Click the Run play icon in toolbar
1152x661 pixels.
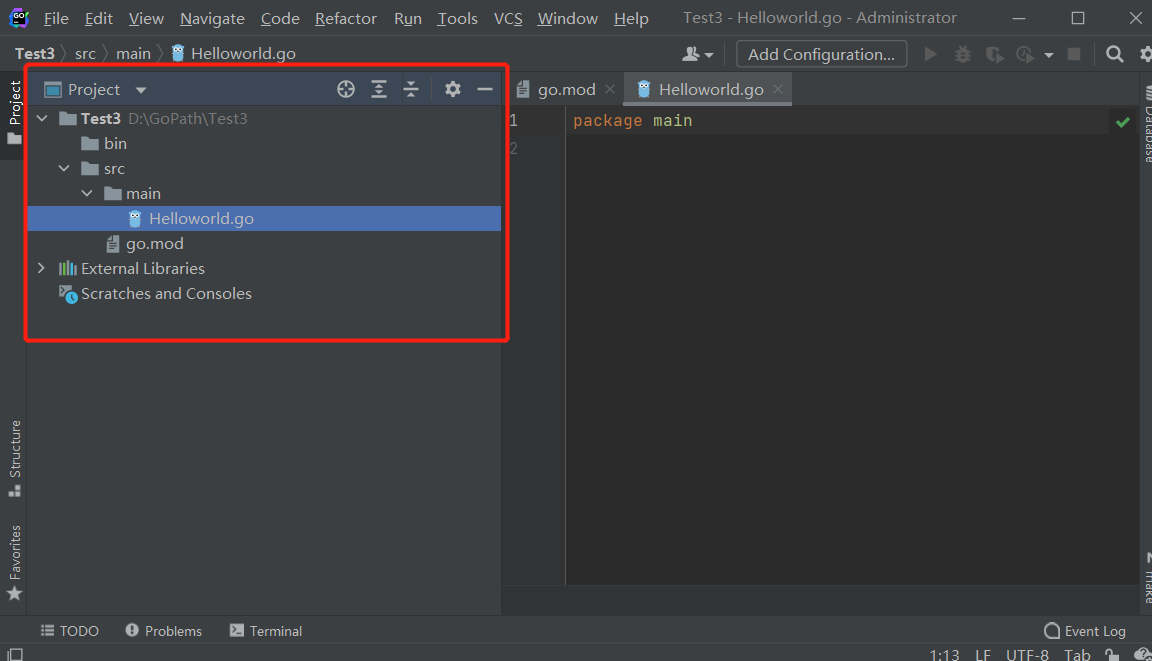(x=930, y=54)
